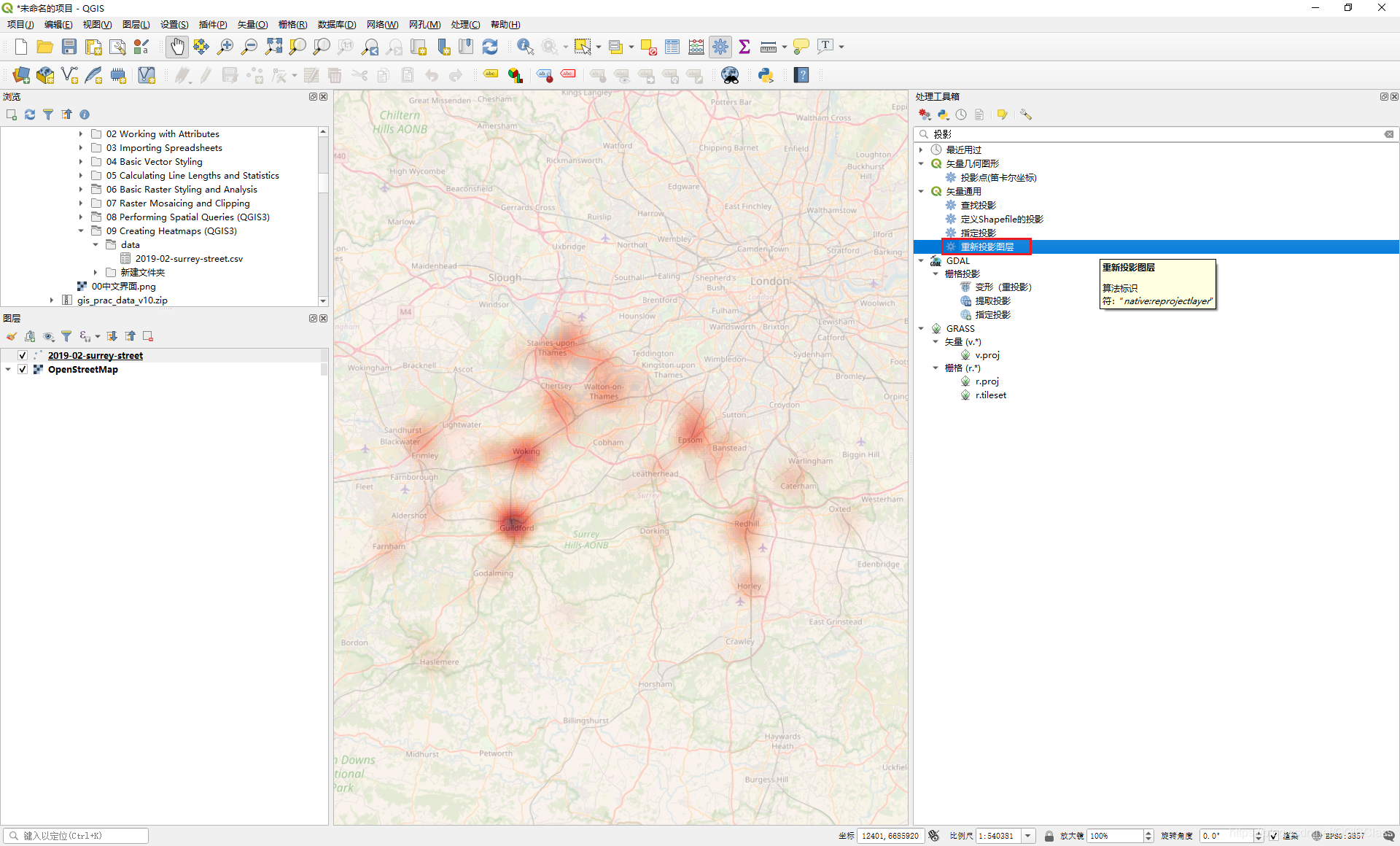1400x846 pixels.
Task: Open the map scale dropdown
Action: click(1028, 836)
